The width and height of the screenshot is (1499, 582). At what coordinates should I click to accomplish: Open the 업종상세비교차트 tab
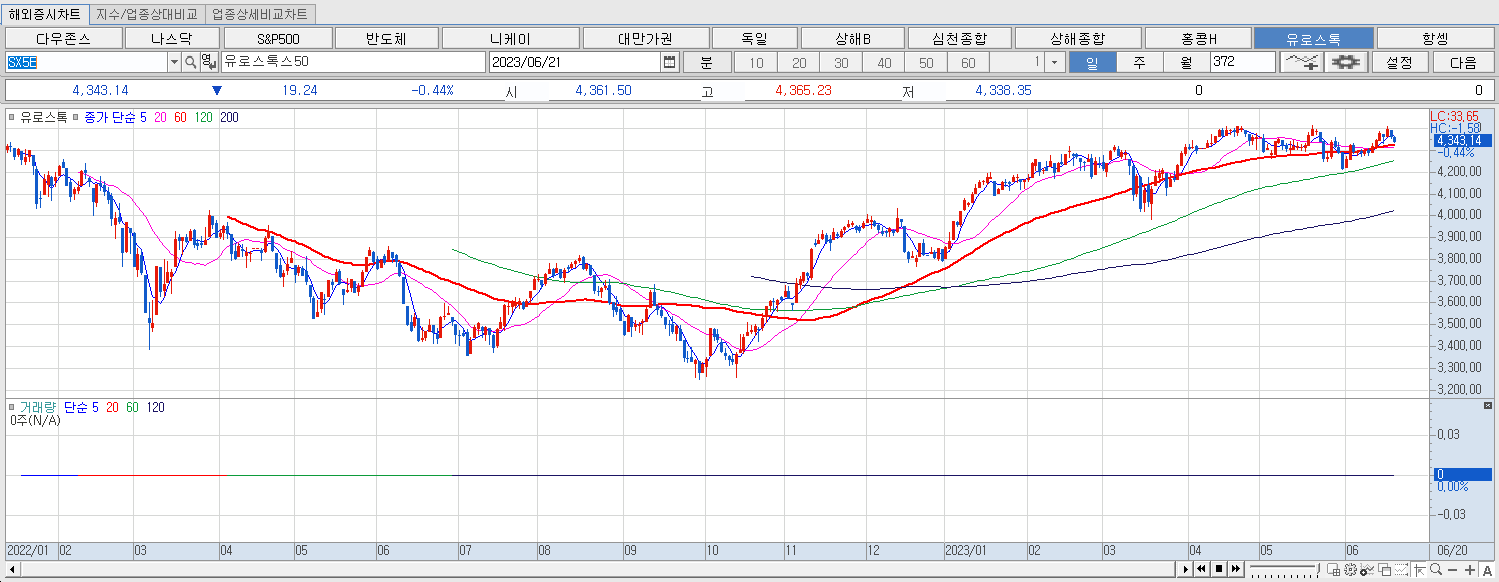click(260, 14)
